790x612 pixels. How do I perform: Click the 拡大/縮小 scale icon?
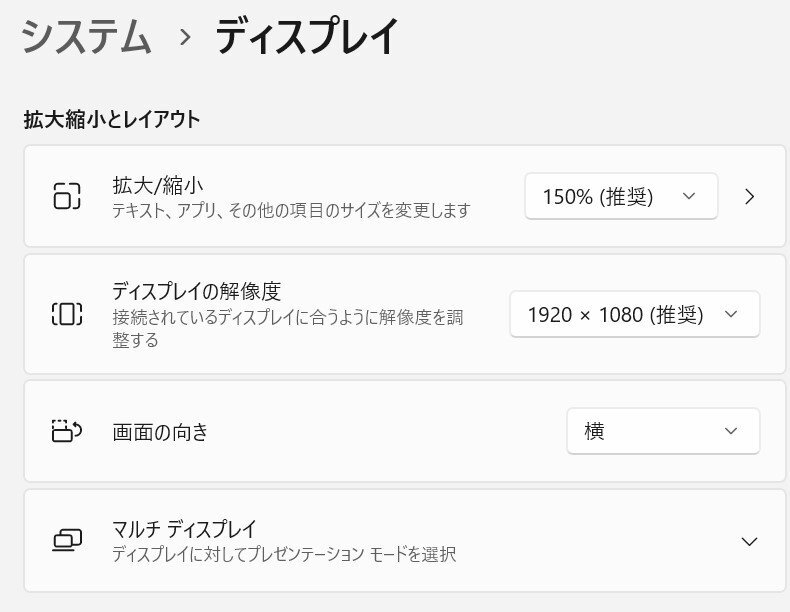(x=66, y=196)
